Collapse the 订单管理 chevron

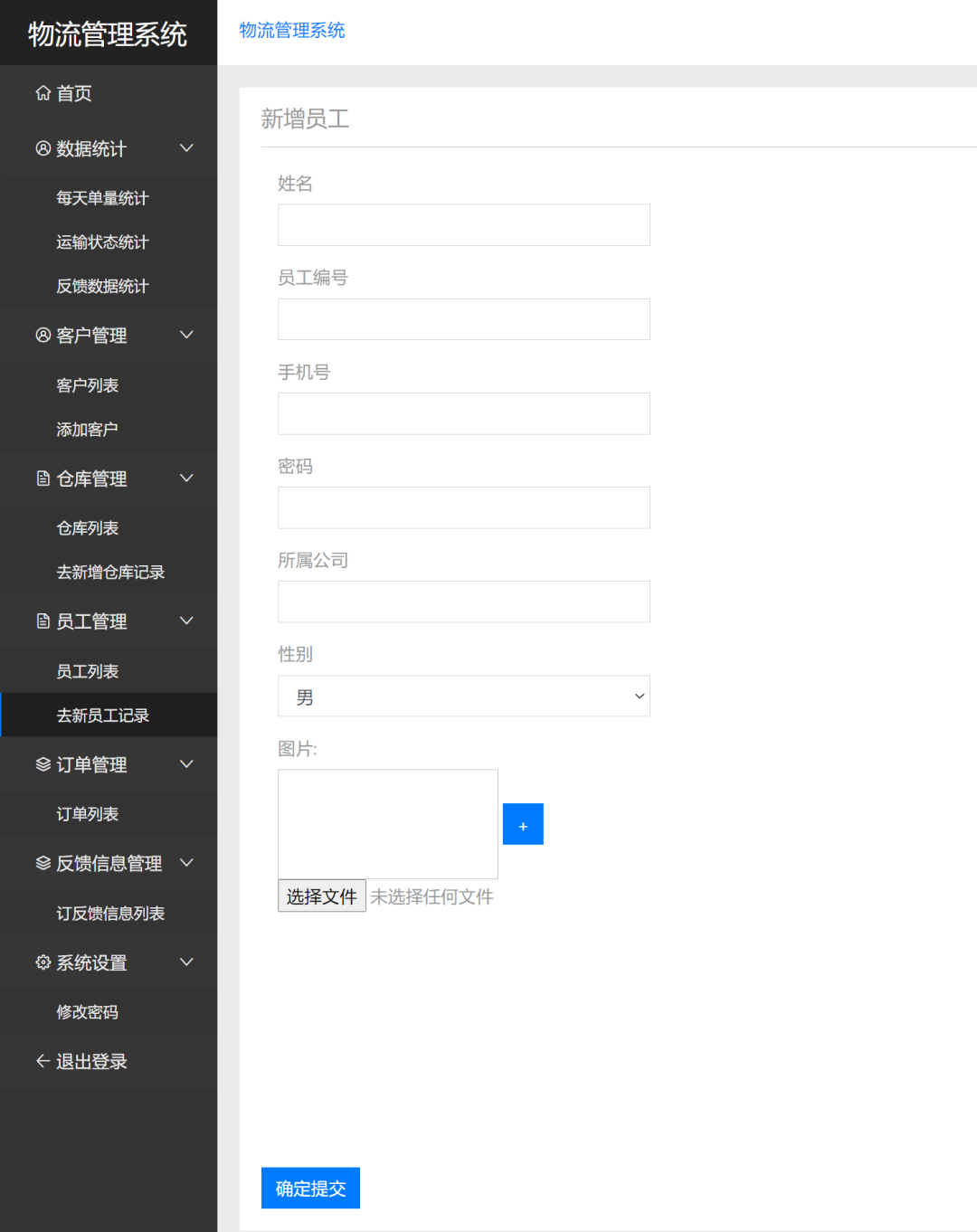(186, 764)
